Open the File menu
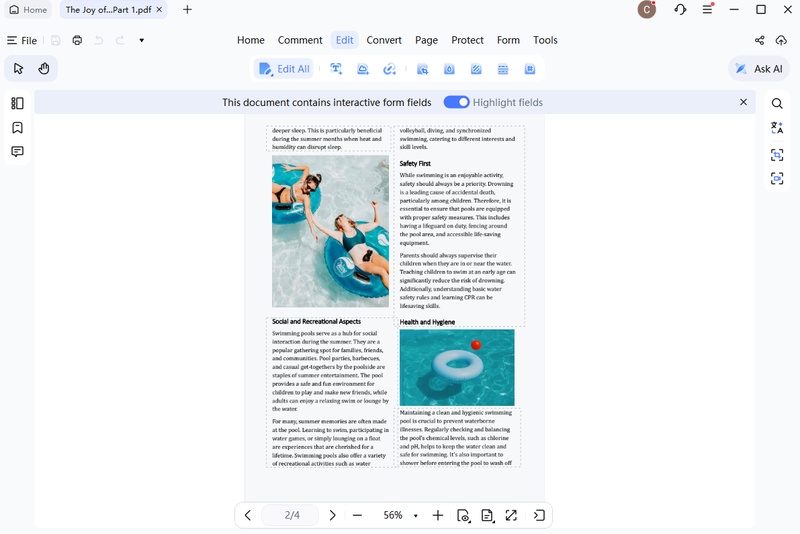This screenshot has width=800, height=534. [x=22, y=40]
